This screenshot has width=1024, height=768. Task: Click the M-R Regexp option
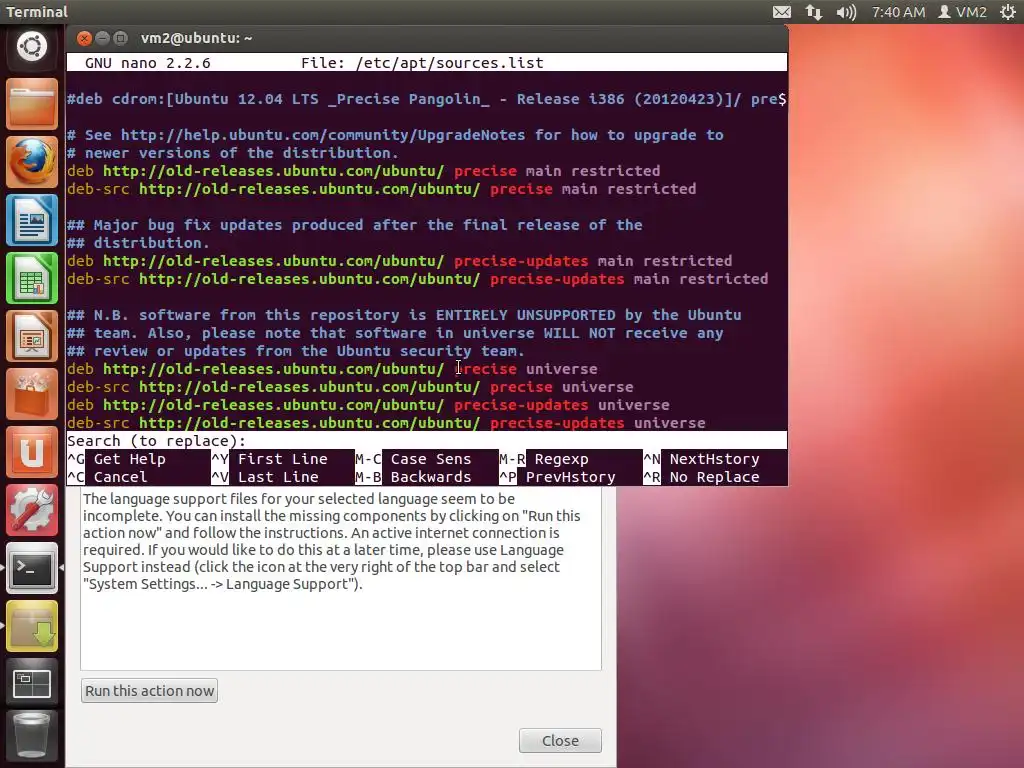pos(544,459)
